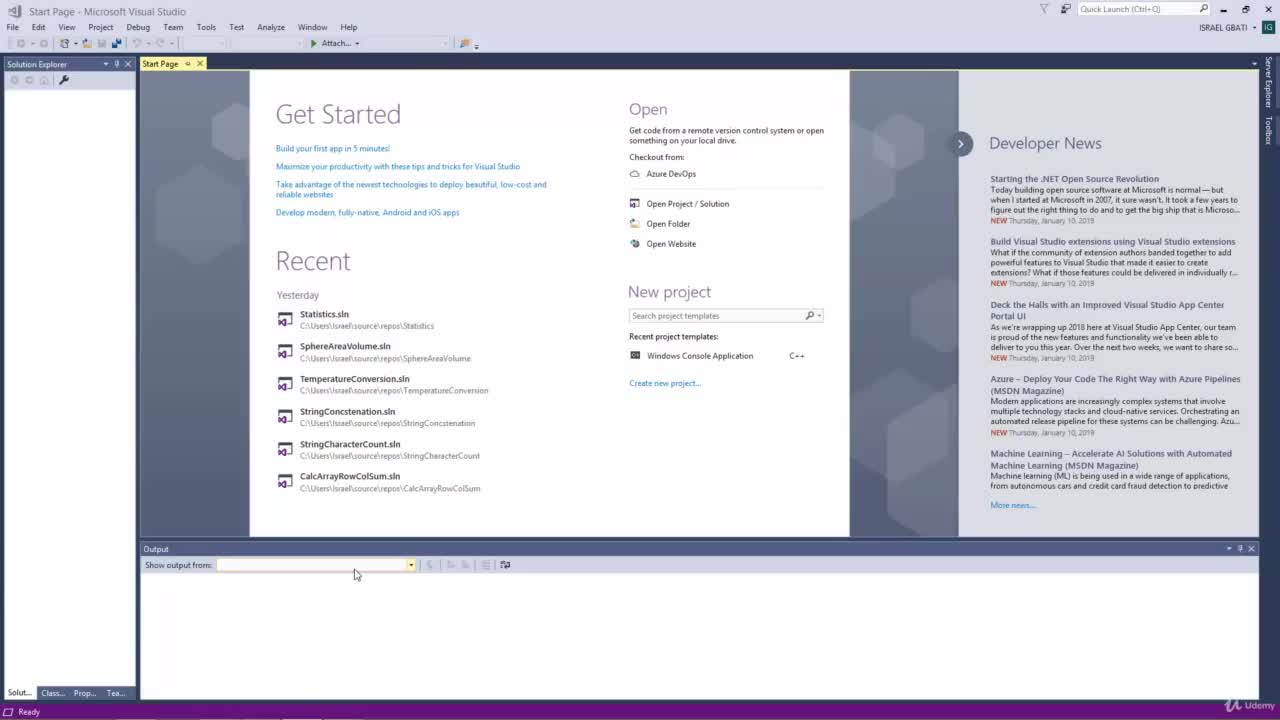
Task: Open the Server Explorer side tab
Action: pos(1269,83)
